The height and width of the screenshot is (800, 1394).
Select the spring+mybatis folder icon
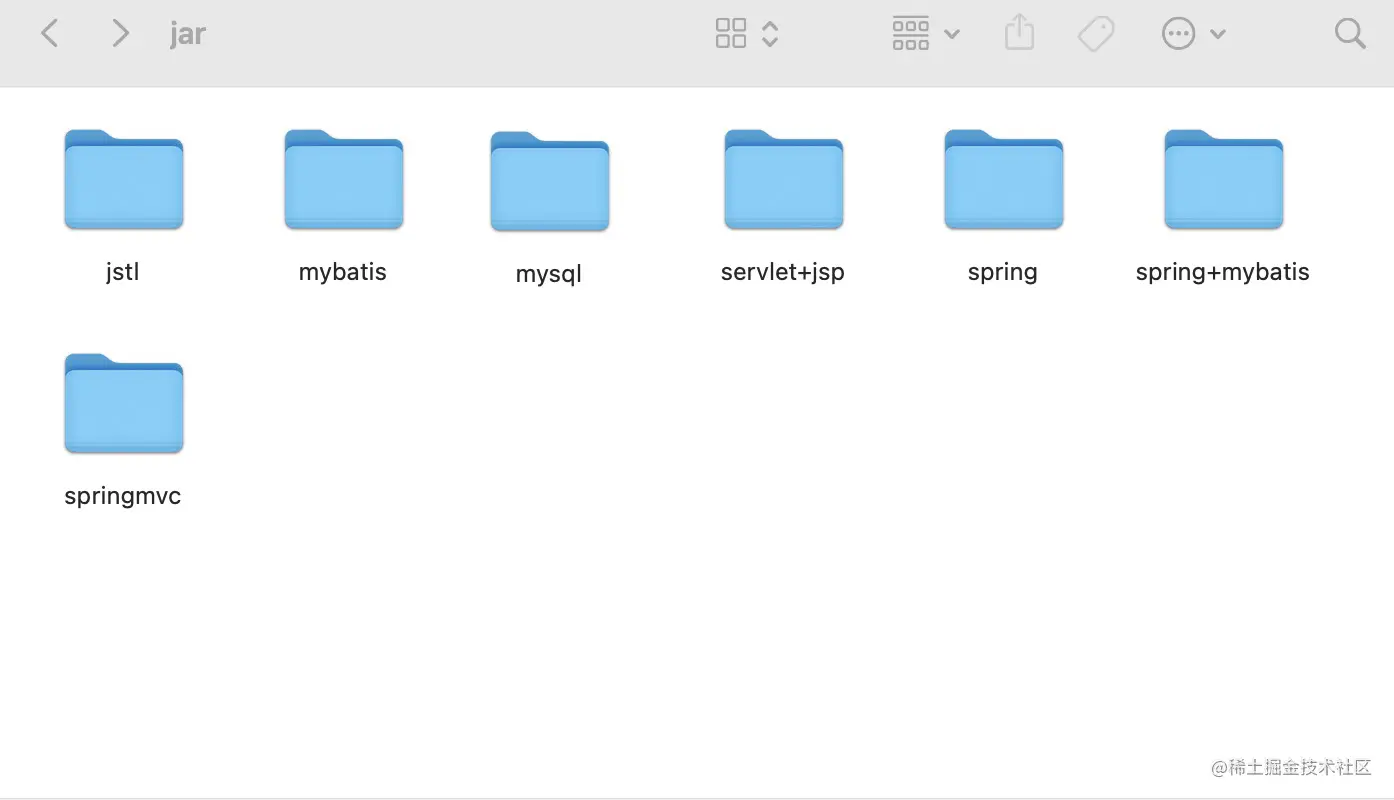[1224, 180]
